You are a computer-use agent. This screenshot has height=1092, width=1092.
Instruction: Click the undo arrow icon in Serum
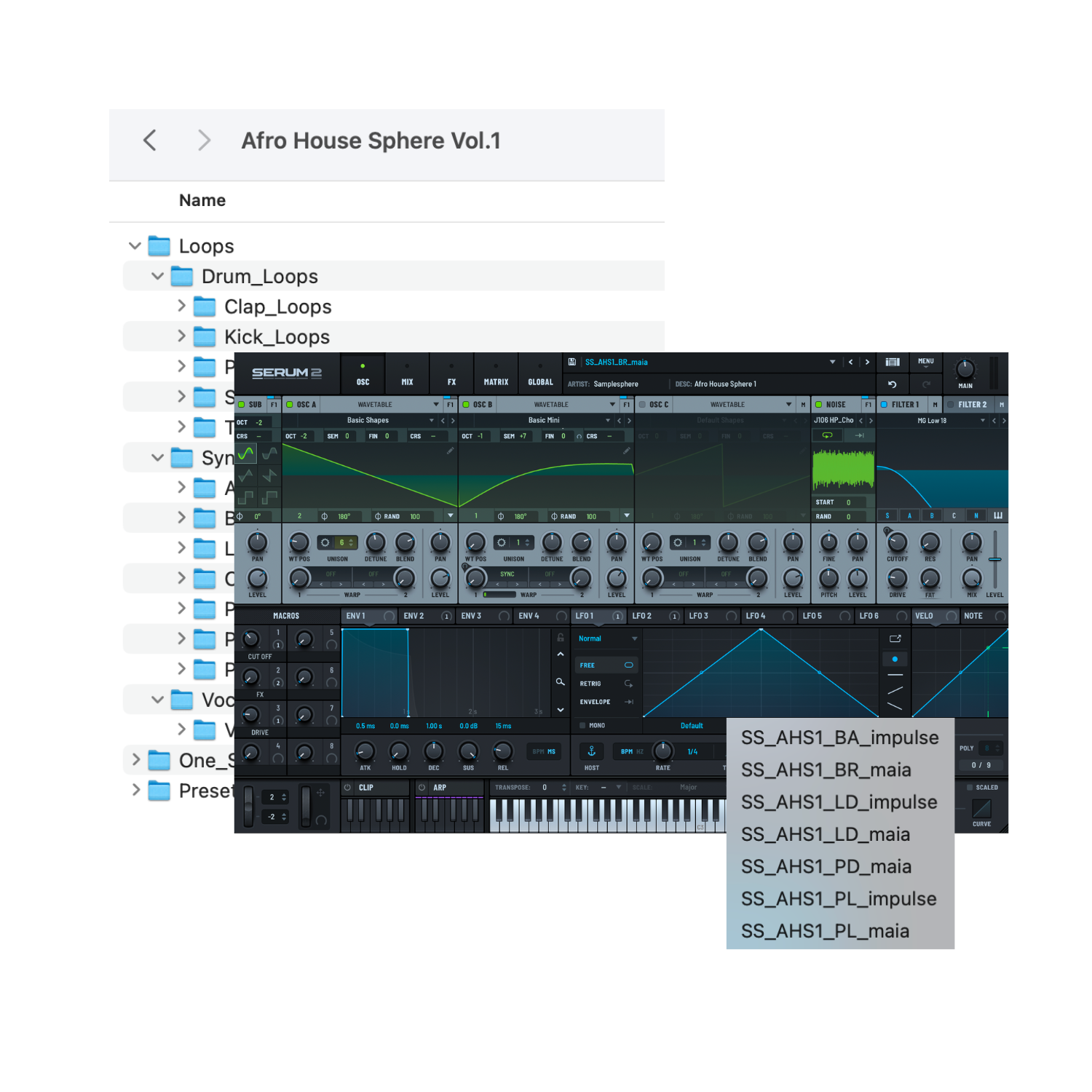pyautogui.click(x=893, y=384)
